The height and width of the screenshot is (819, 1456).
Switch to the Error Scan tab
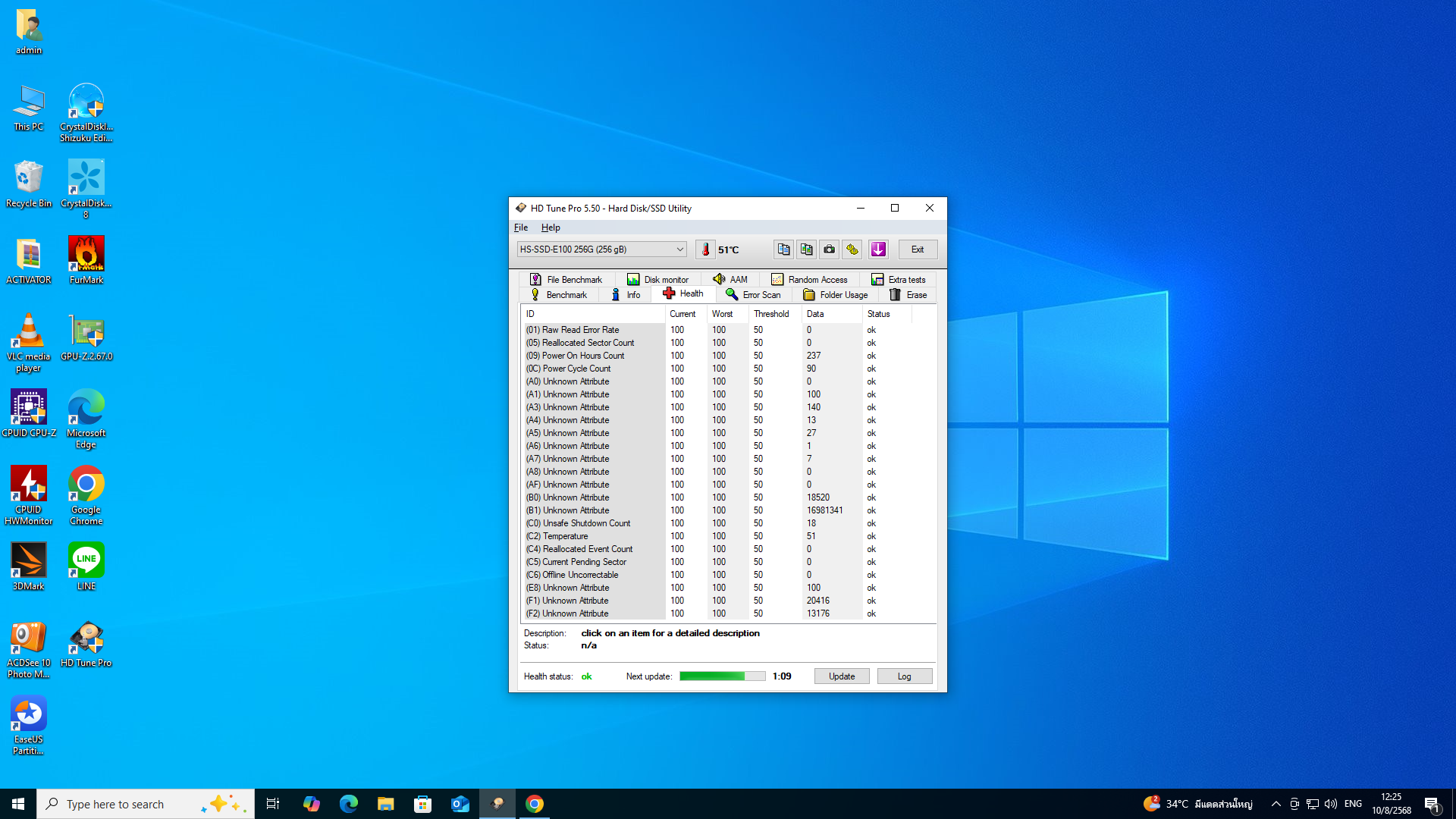tap(753, 295)
